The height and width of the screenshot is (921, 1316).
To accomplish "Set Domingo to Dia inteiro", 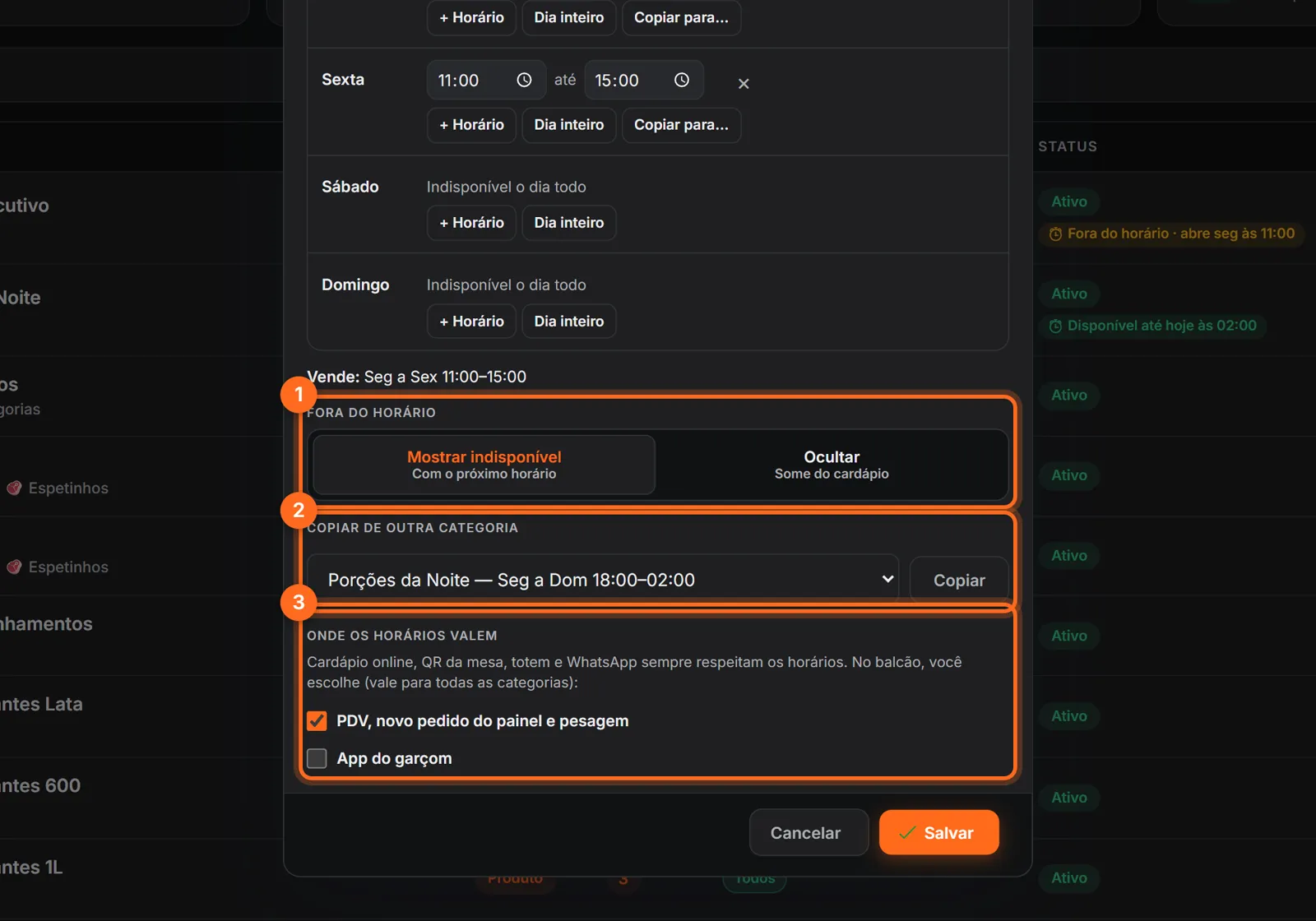I will 569,322.
